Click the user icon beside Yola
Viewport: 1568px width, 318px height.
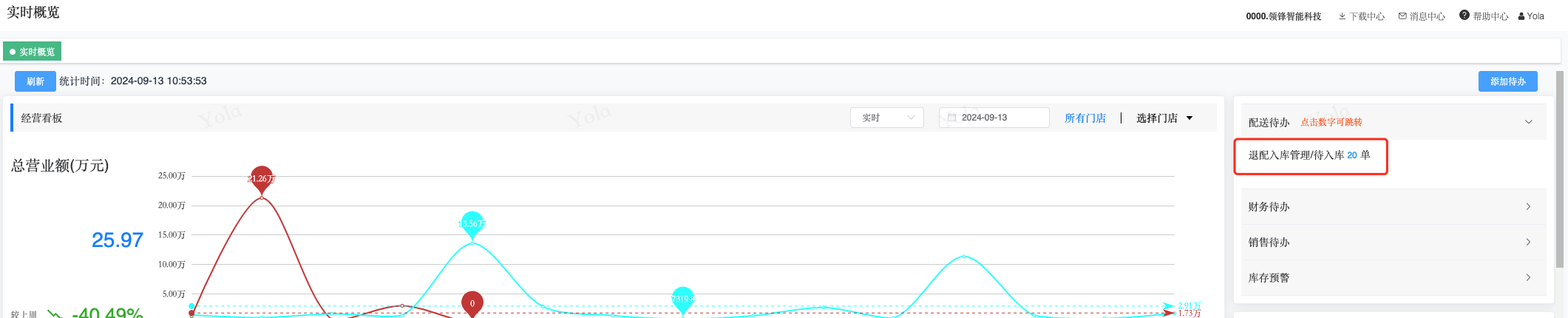pos(1521,16)
